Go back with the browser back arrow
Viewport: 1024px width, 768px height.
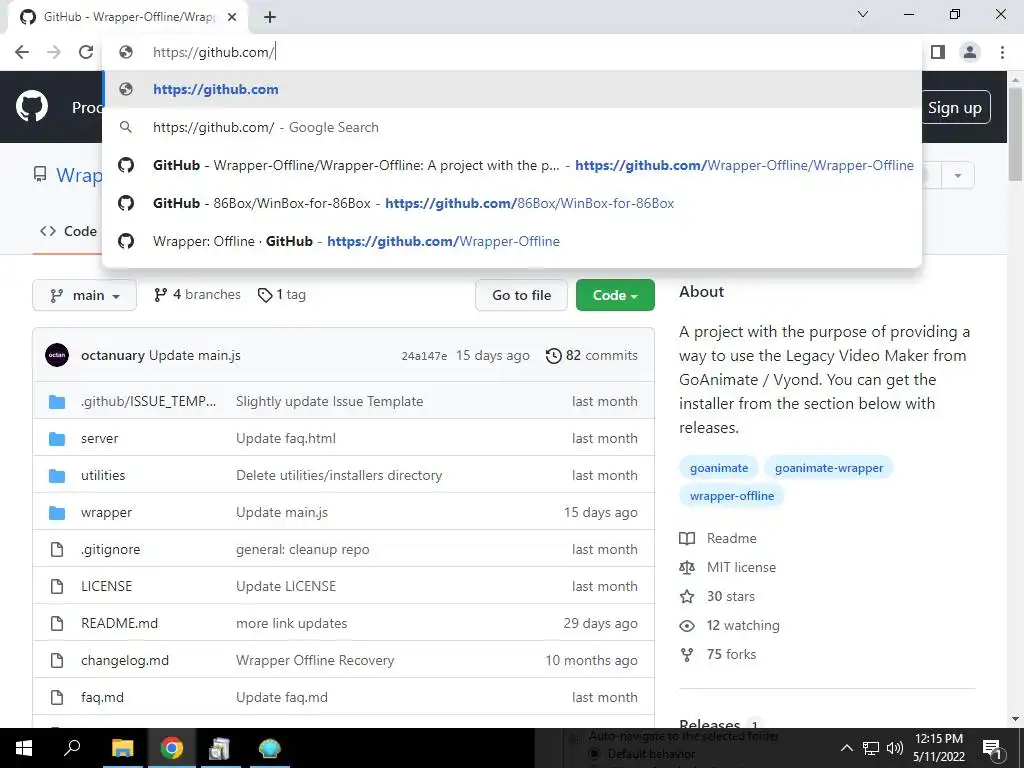[x=22, y=52]
